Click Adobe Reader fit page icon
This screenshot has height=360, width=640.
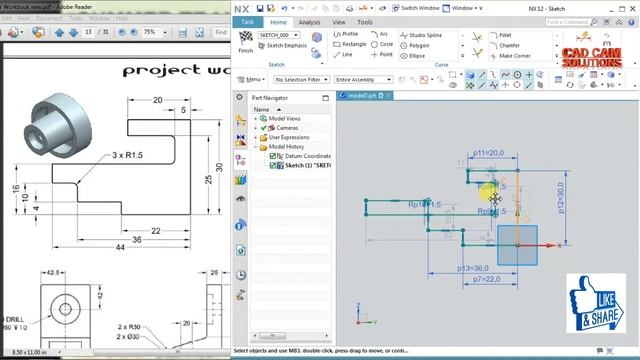[199, 33]
